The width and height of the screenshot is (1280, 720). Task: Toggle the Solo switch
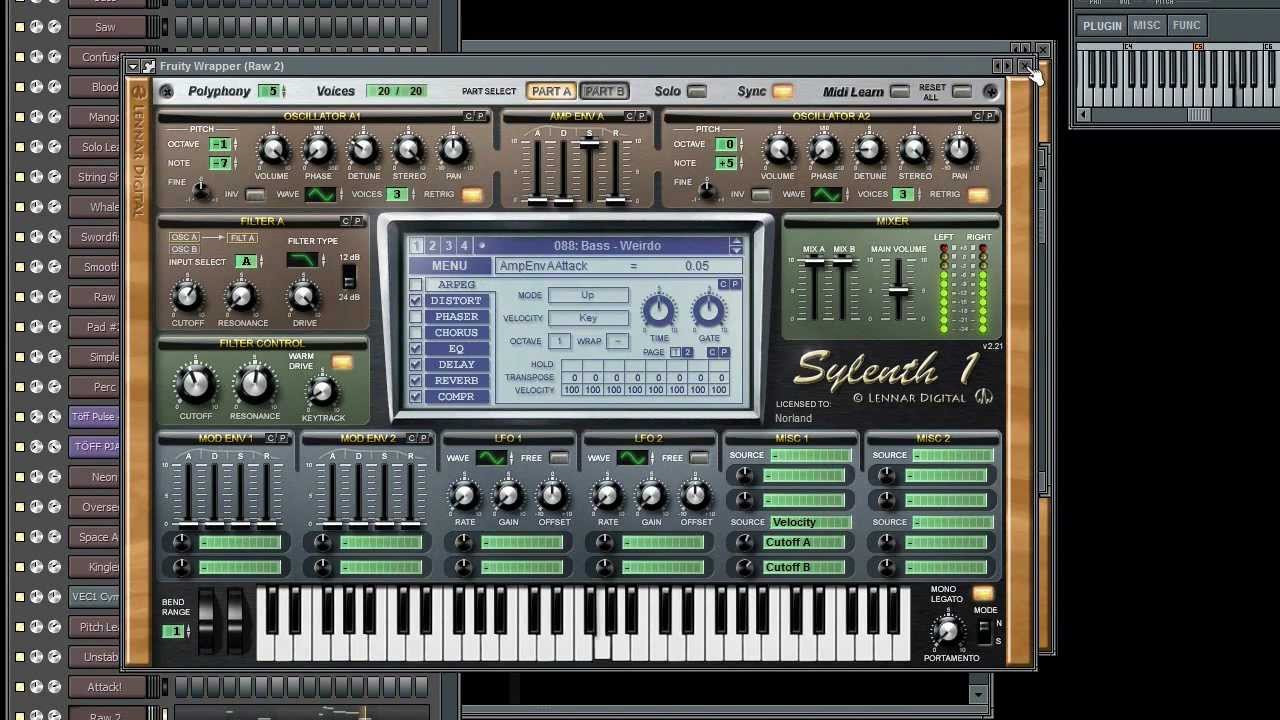pos(697,92)
